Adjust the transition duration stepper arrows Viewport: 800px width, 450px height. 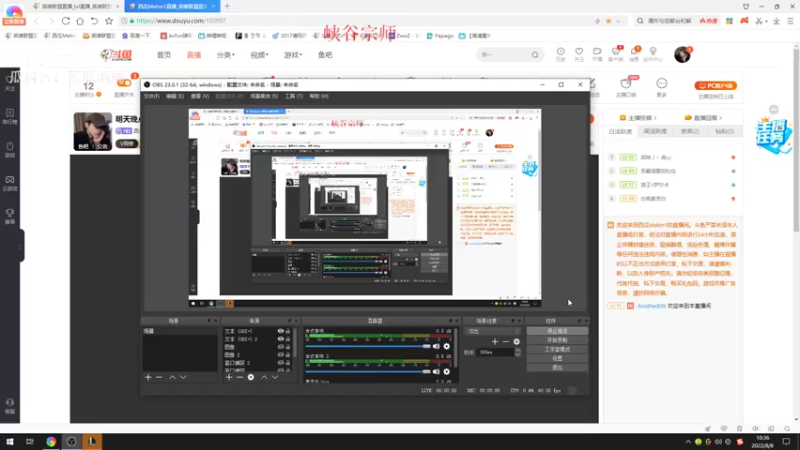pos(518,352)
